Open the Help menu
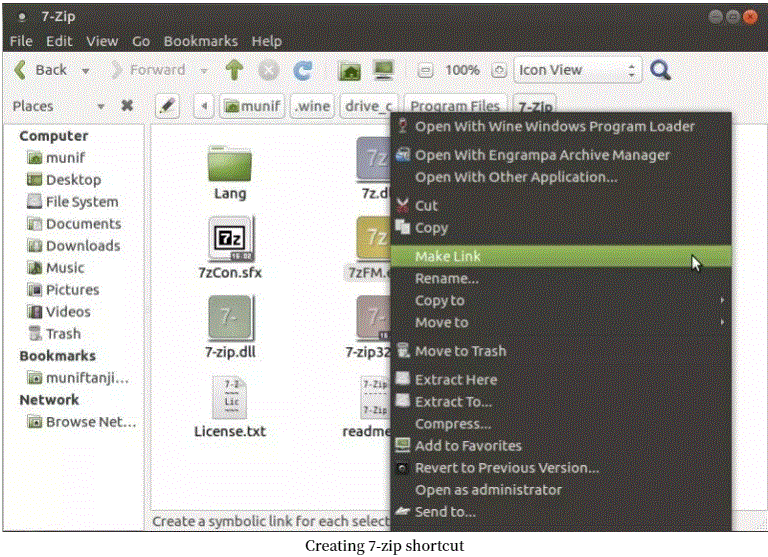The width and height of the screenshot is (768, 557). (x=266, y=41)
